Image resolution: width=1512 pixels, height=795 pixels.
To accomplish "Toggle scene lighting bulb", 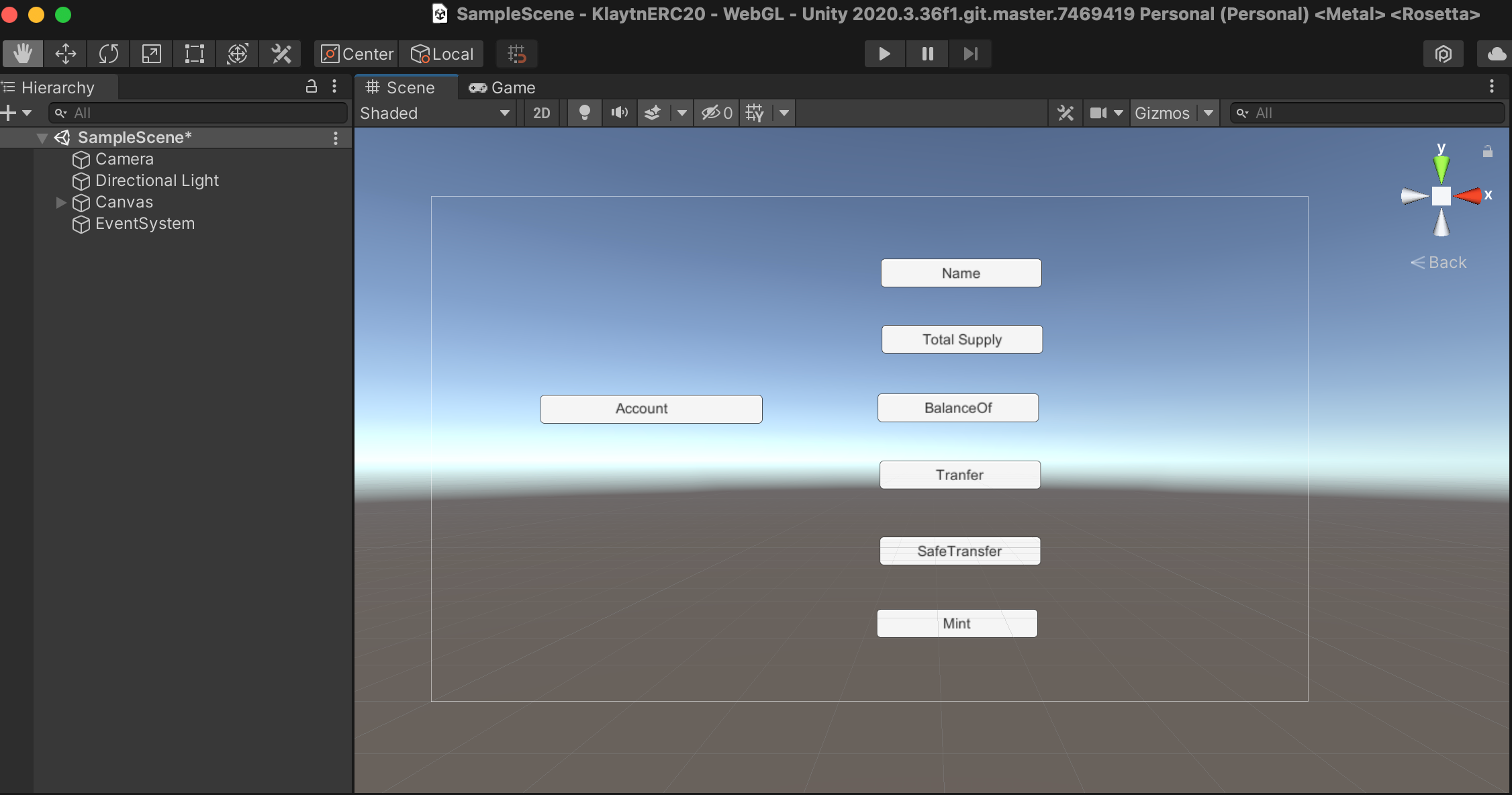I will coord(584,113).
